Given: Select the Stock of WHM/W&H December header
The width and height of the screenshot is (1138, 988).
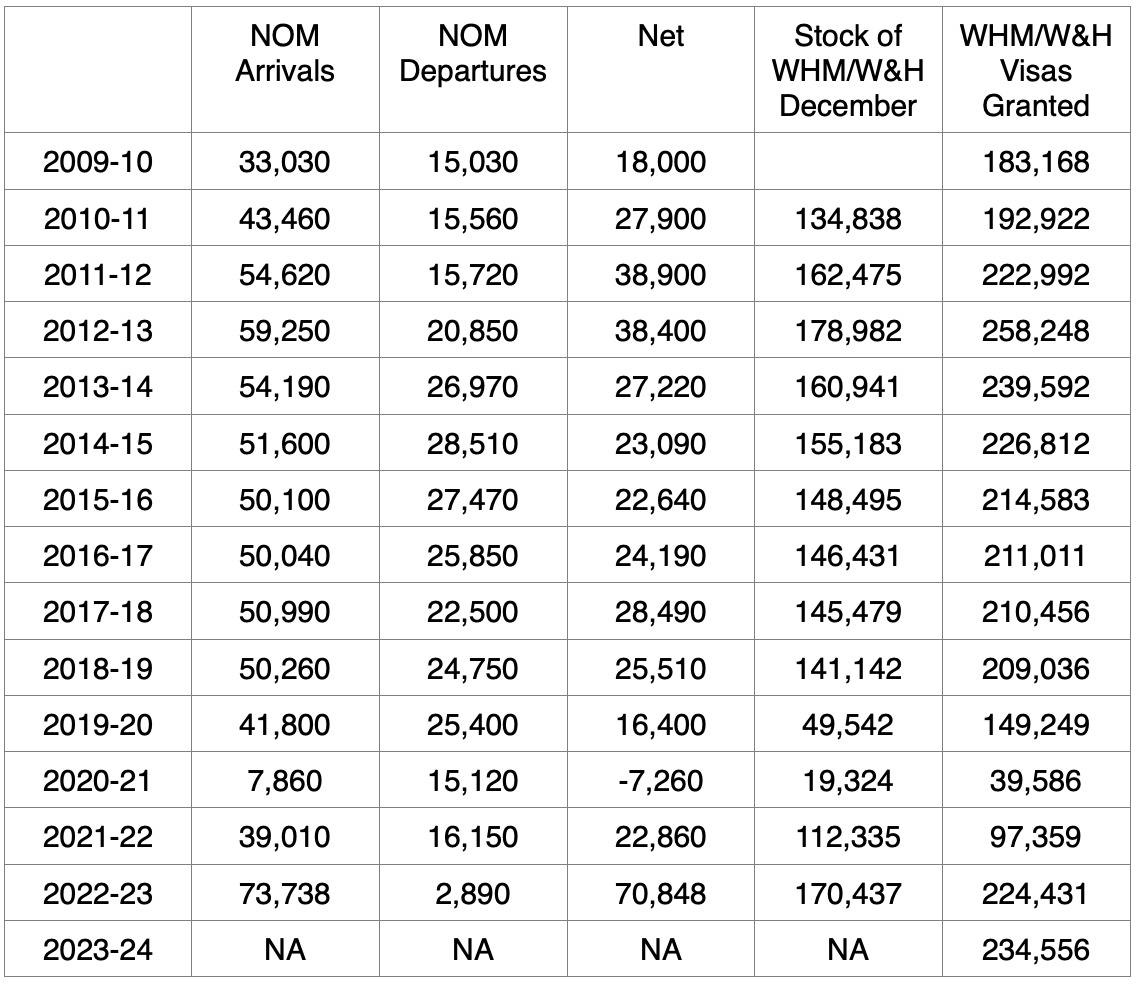Looking at the screenshot, I should pyautogui.click(x=848, y=71).
